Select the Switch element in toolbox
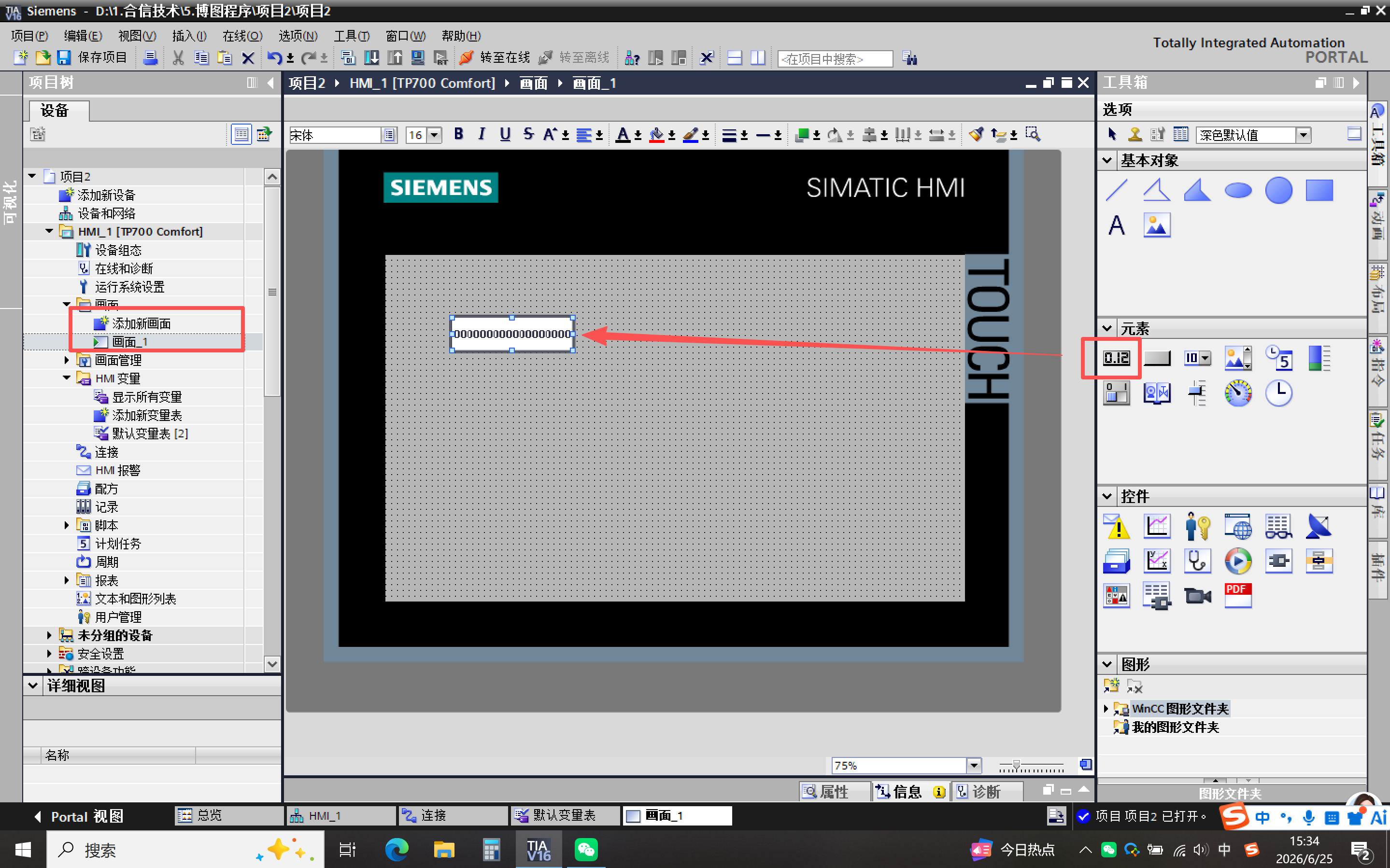Viewport: 1390px width, 868px height. pyautogui.click(x=1116, y=393)
